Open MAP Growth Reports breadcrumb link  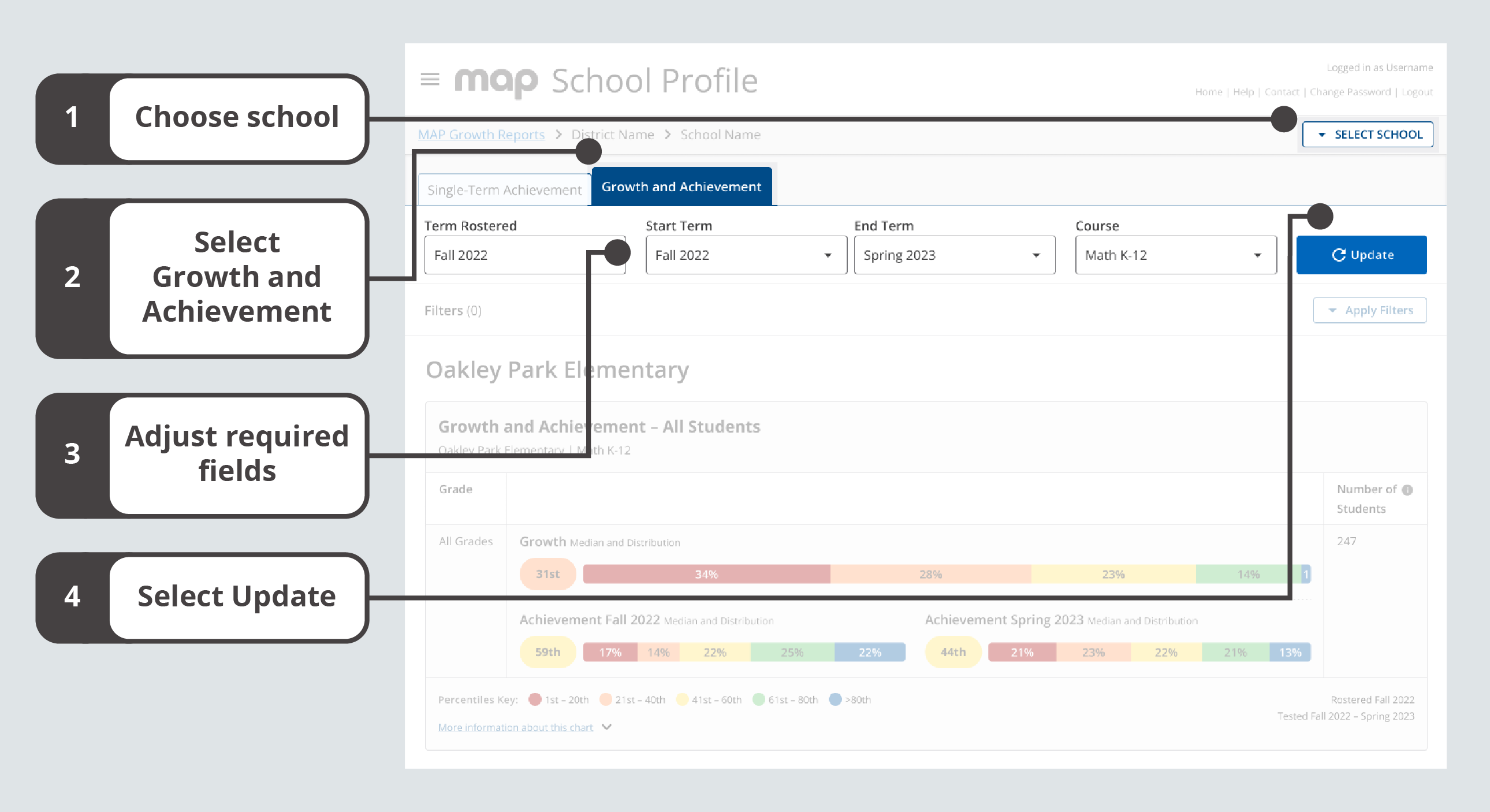tap(480, 134)
